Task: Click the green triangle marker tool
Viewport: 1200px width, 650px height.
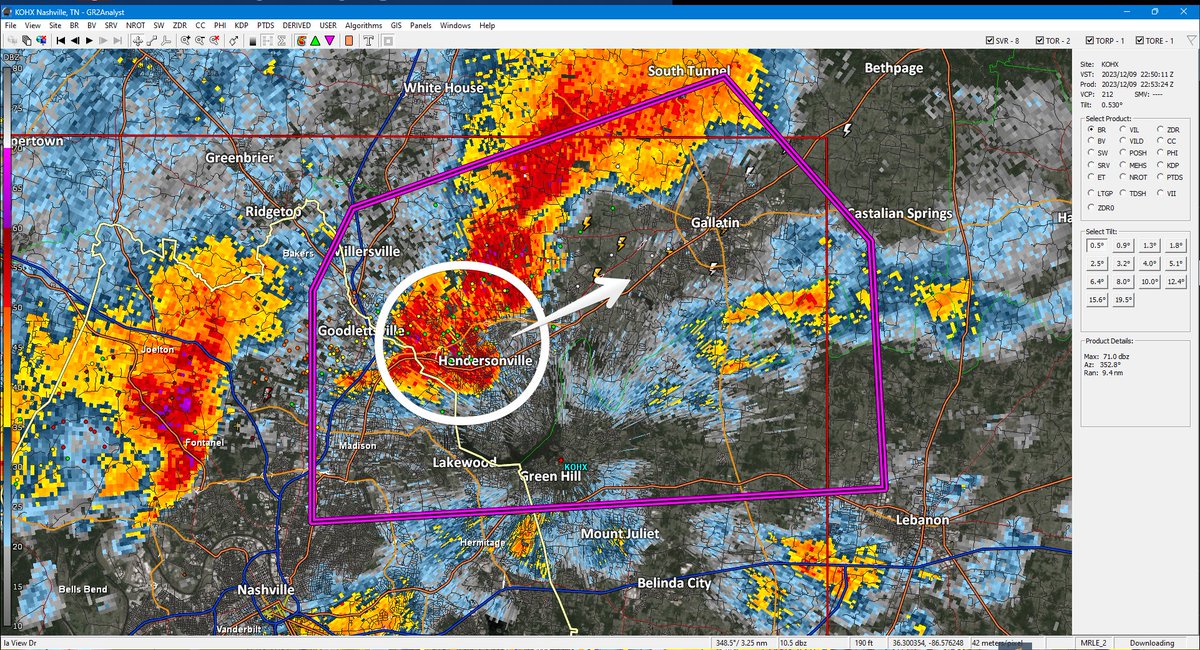Action: (x=315, y=41)
